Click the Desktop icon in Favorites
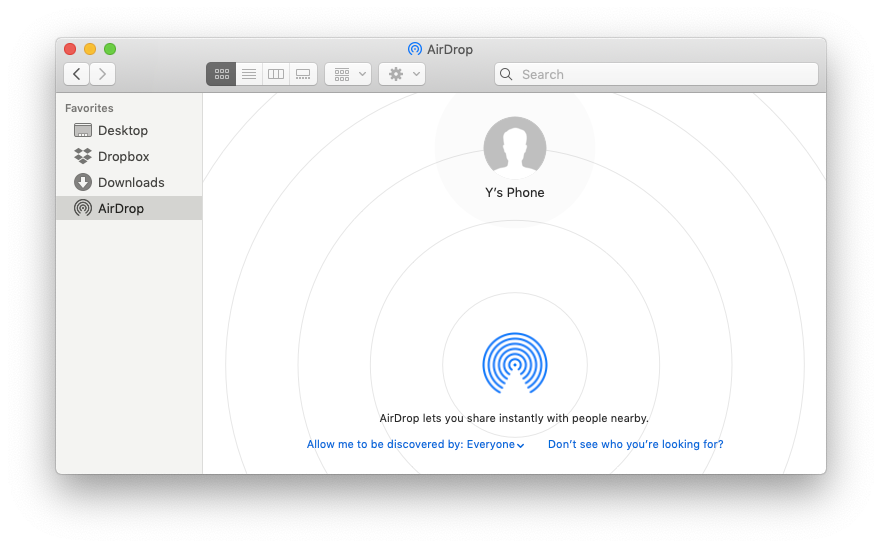This screenshot has width=882, height=548. pos(83,131)
